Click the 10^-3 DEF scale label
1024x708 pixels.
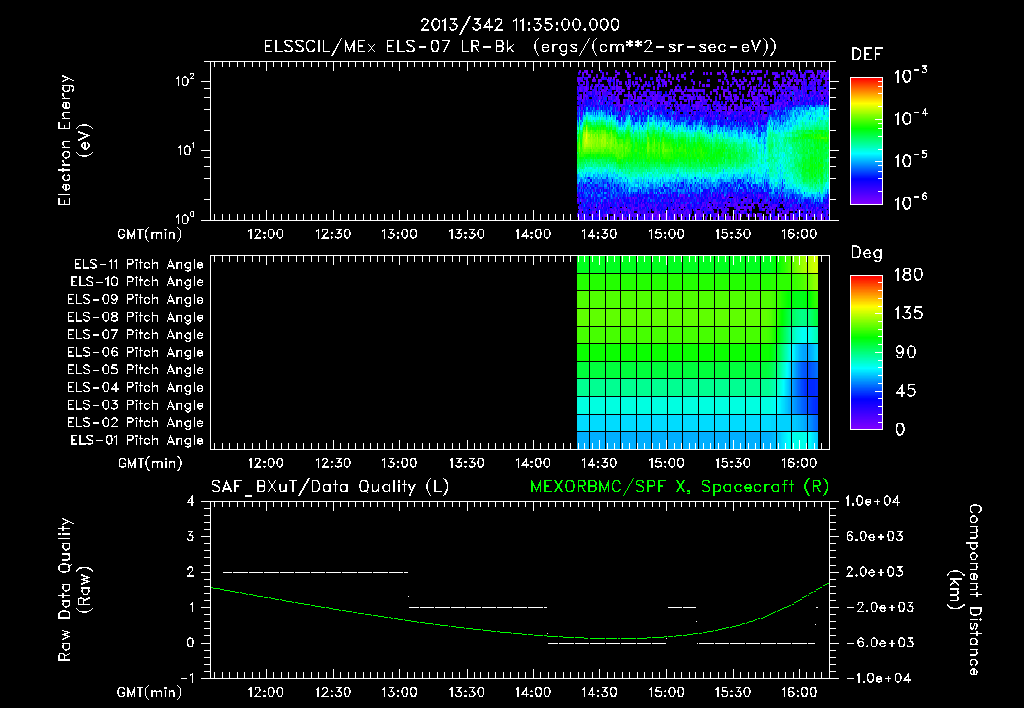[910, 76]
